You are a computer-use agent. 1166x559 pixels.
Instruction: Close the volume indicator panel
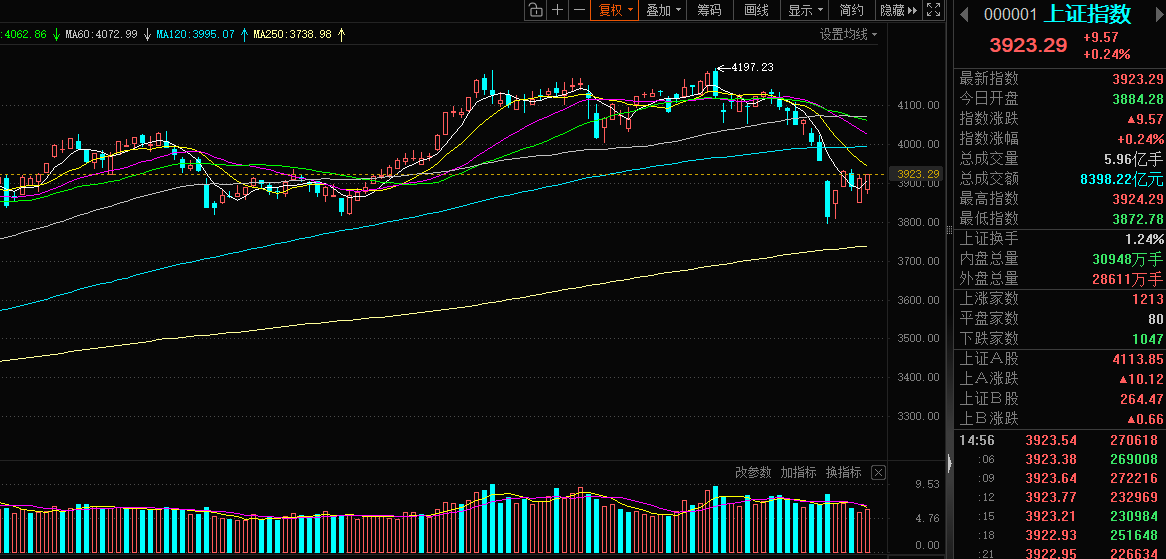click(878, 472)
